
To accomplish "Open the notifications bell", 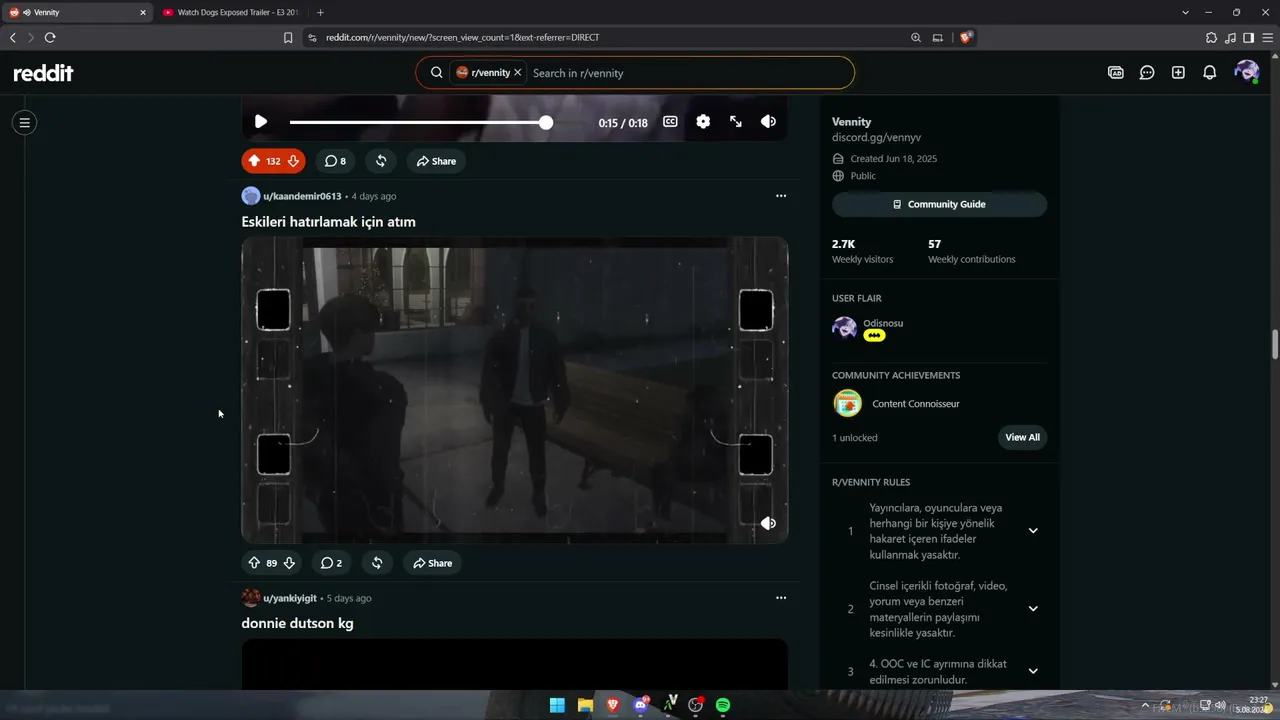I will pos(1209,73).
